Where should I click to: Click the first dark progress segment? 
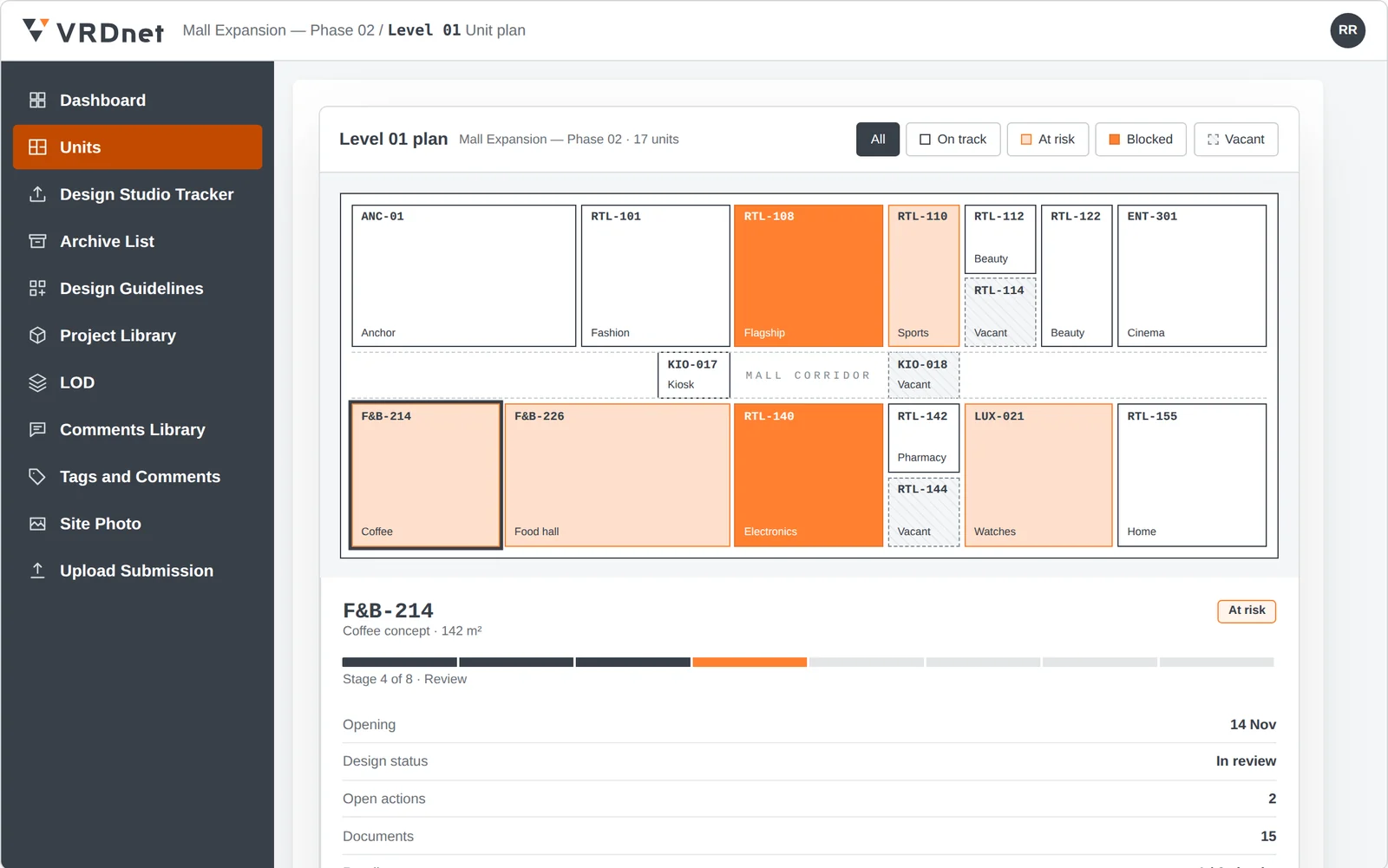pos(399,662)
